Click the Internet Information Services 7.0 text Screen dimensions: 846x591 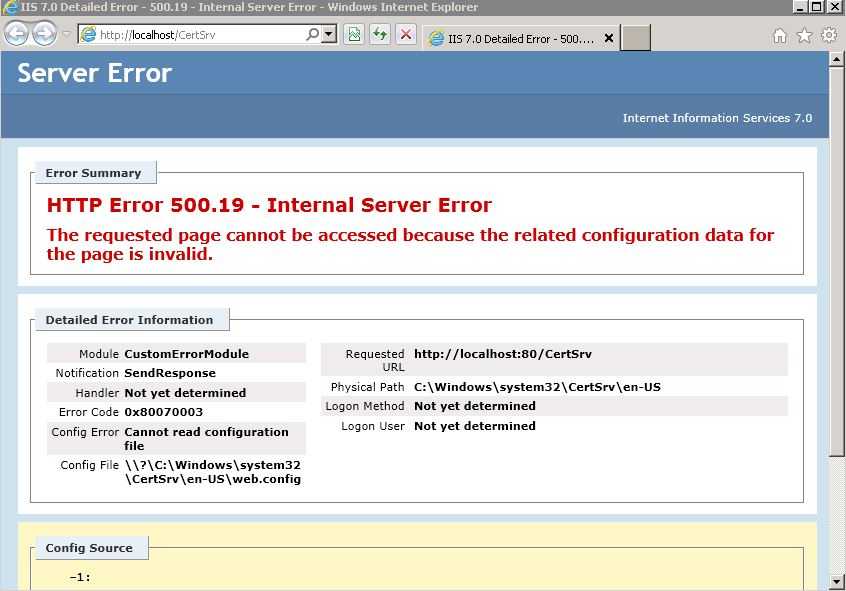point(717,118)
